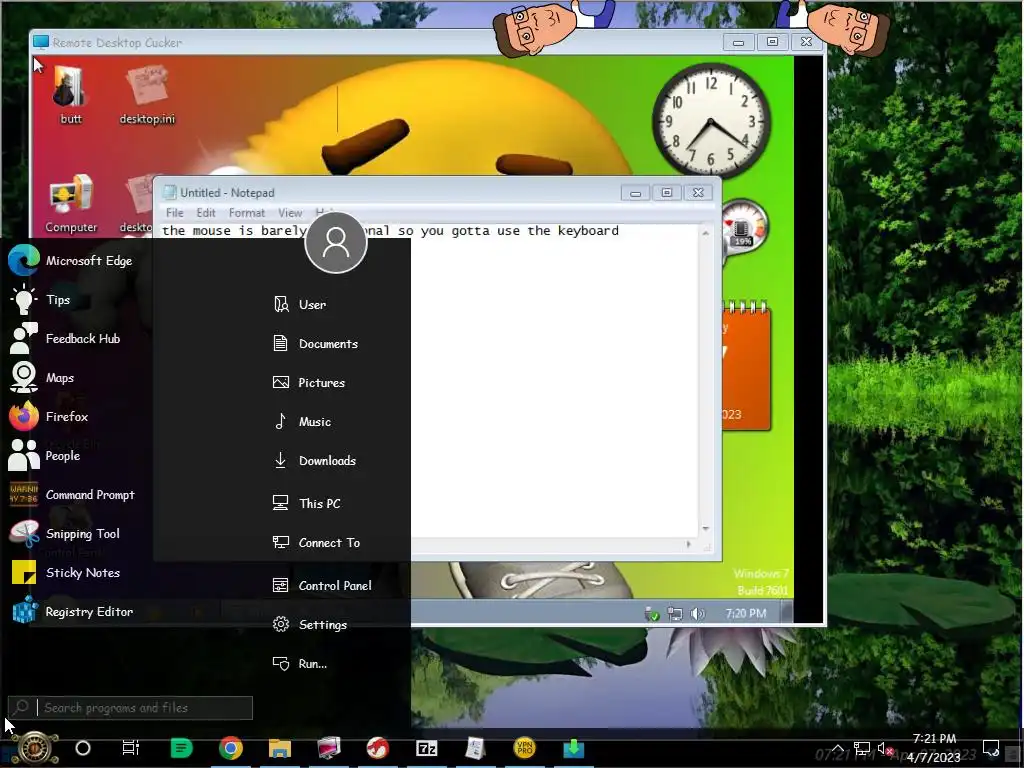Open the red swirl taskbar app

[377, 748]
